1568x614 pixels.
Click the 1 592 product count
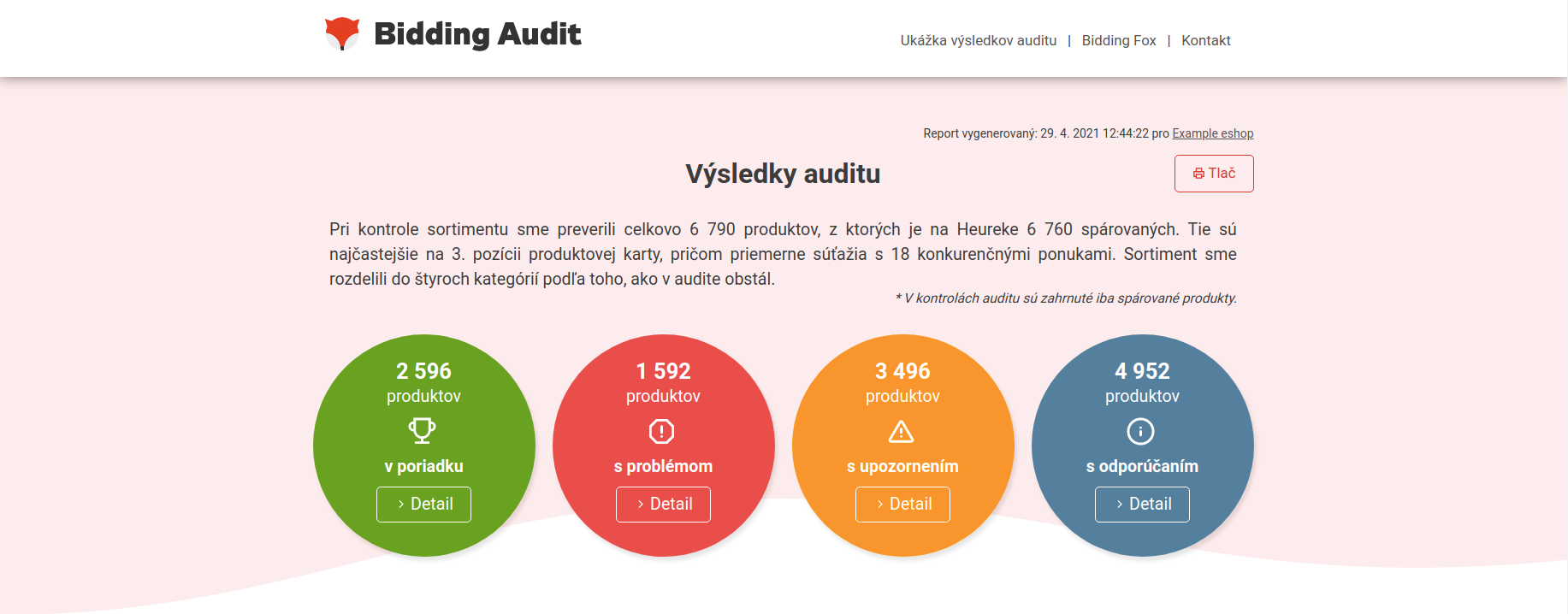tap(663, 371)
